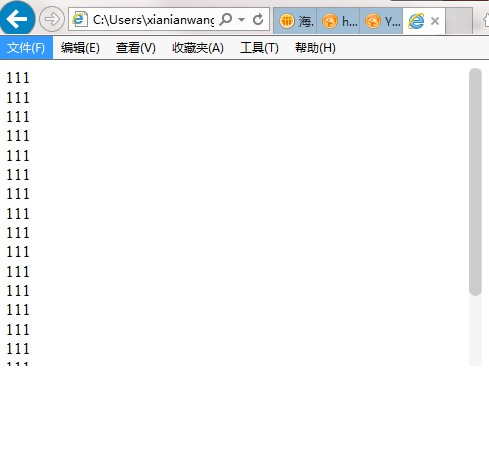Open the 收藏夹(A) menu
This screenshot has height=449, width=489.
(x=198, y=48)
